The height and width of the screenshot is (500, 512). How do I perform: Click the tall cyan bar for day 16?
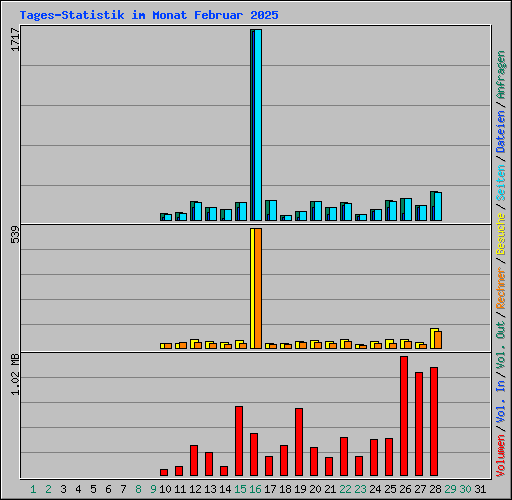(x=258, y=125)
